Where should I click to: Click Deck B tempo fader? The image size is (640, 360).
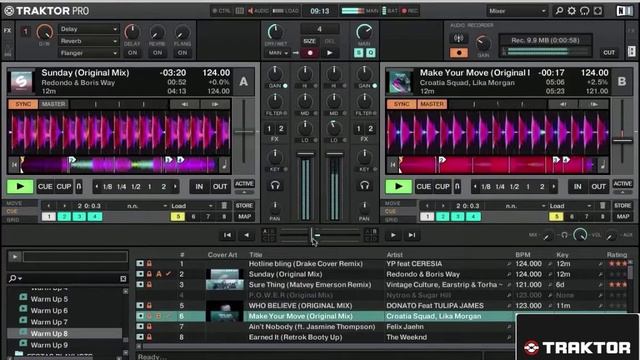coord(622,140)
